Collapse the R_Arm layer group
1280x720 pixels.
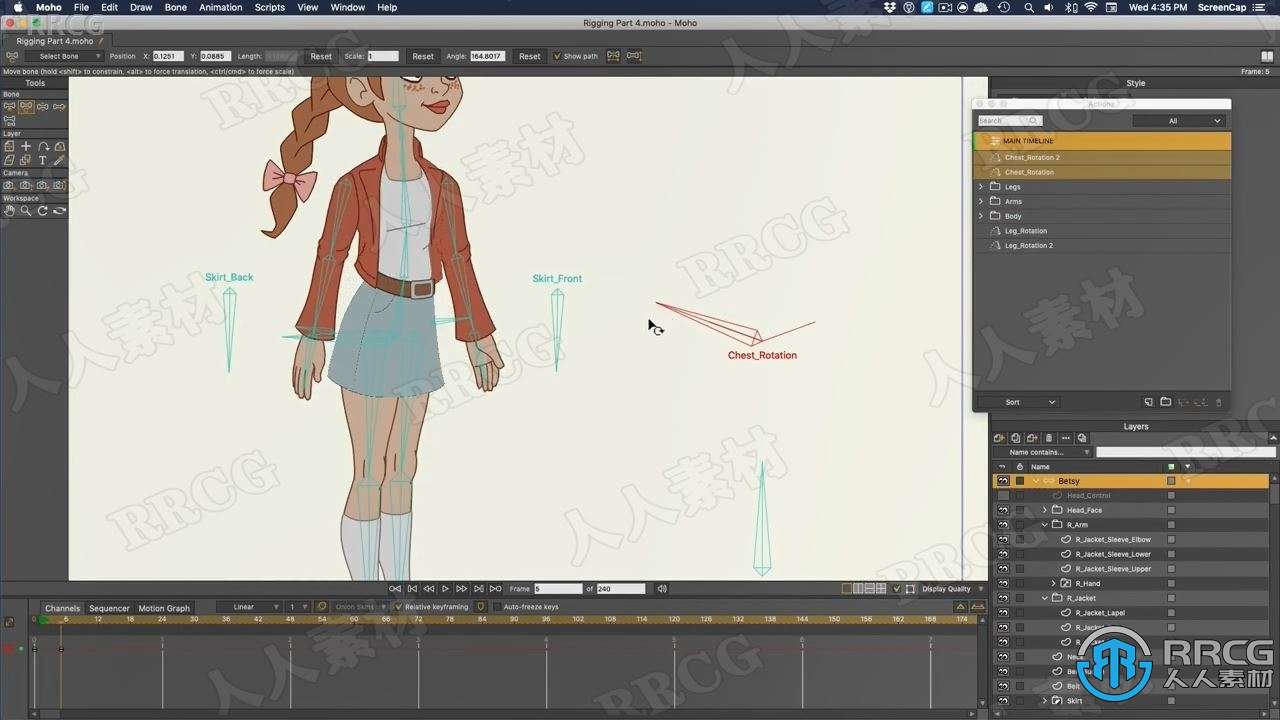tap(1045, 524)
